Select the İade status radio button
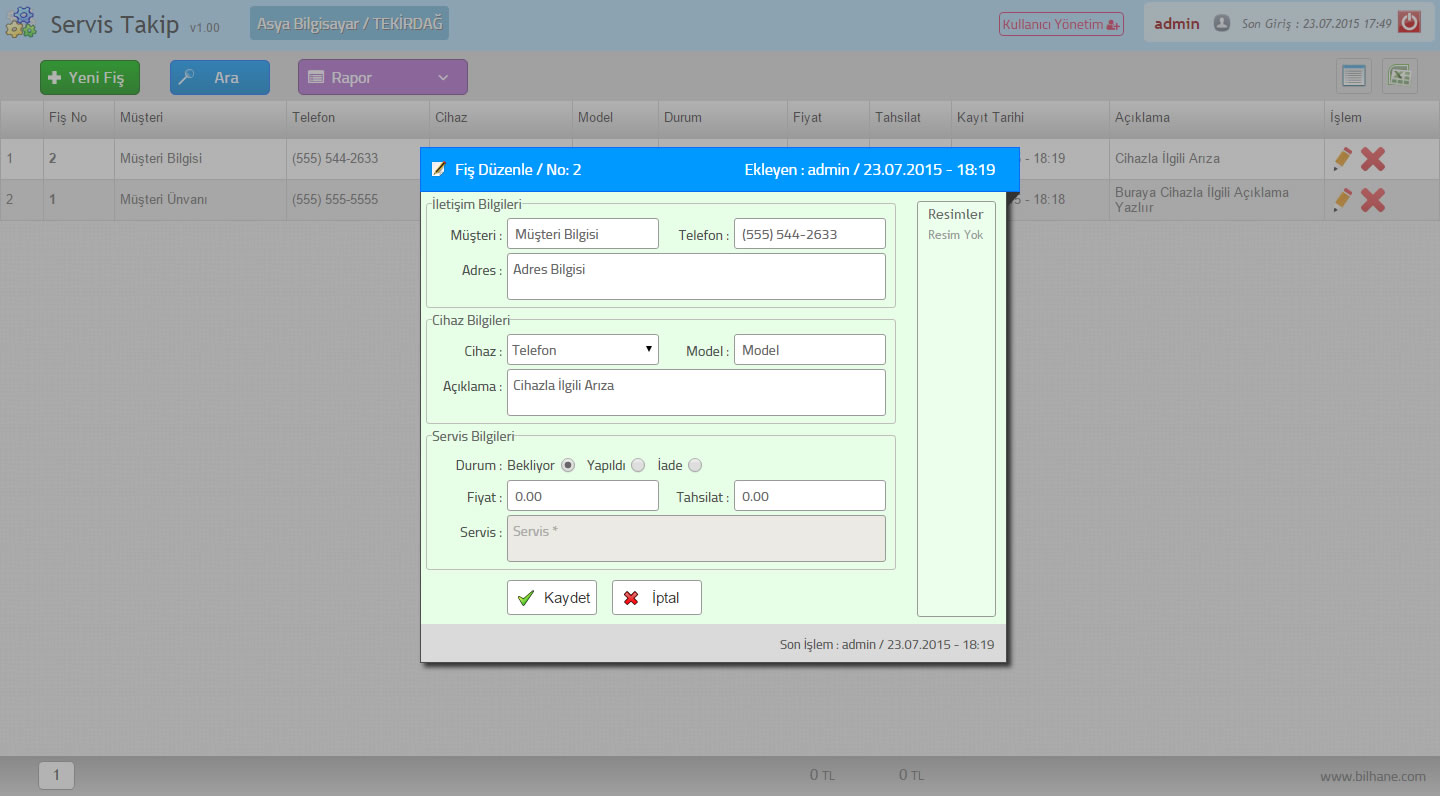Viewport: 1440px width, 796px height. tap(695, 465)
